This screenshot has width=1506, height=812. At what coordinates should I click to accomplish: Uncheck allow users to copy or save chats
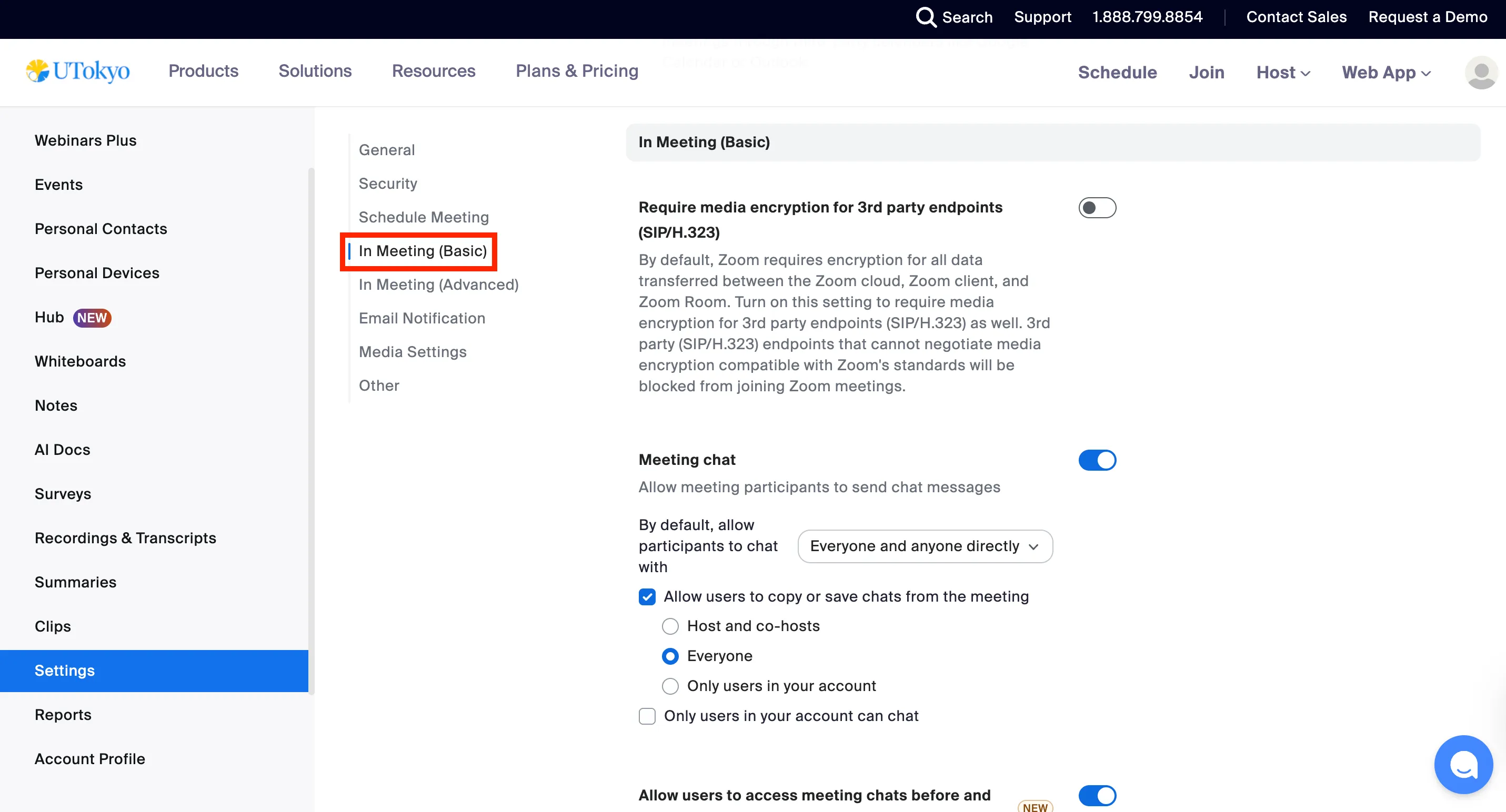647,596
